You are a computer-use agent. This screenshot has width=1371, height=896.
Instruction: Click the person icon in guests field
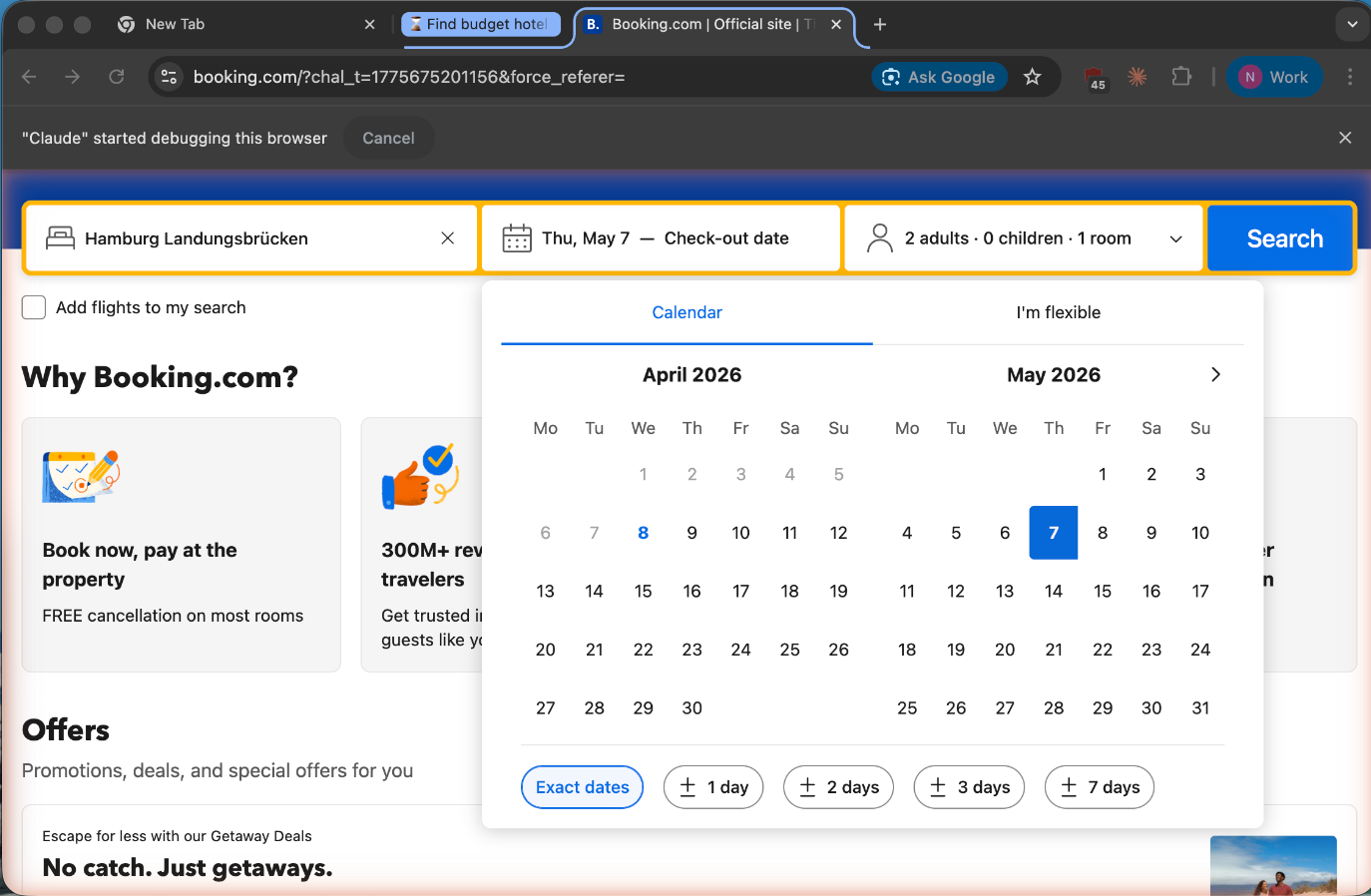880,238
